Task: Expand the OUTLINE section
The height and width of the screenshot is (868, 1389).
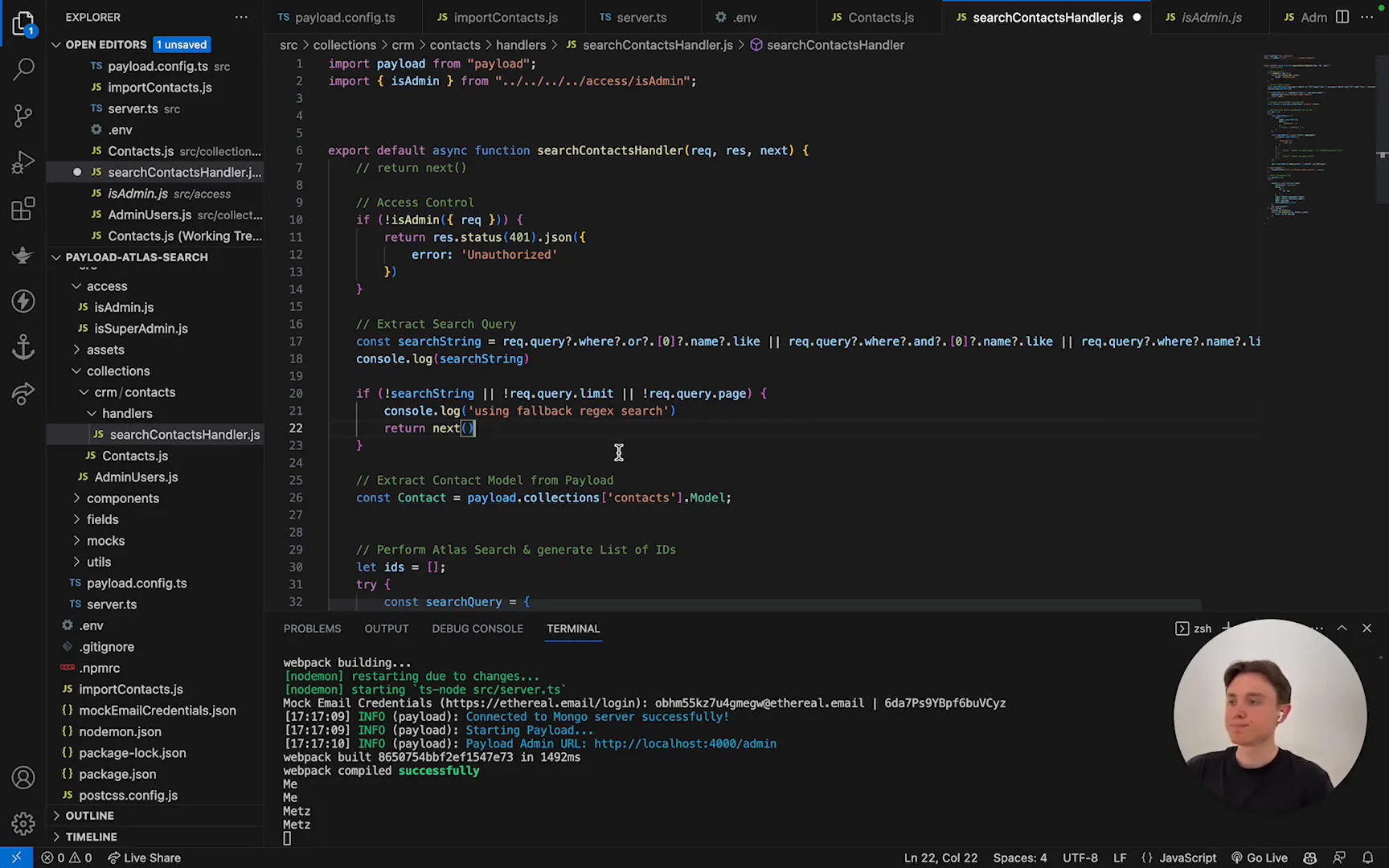Action: 89,815
